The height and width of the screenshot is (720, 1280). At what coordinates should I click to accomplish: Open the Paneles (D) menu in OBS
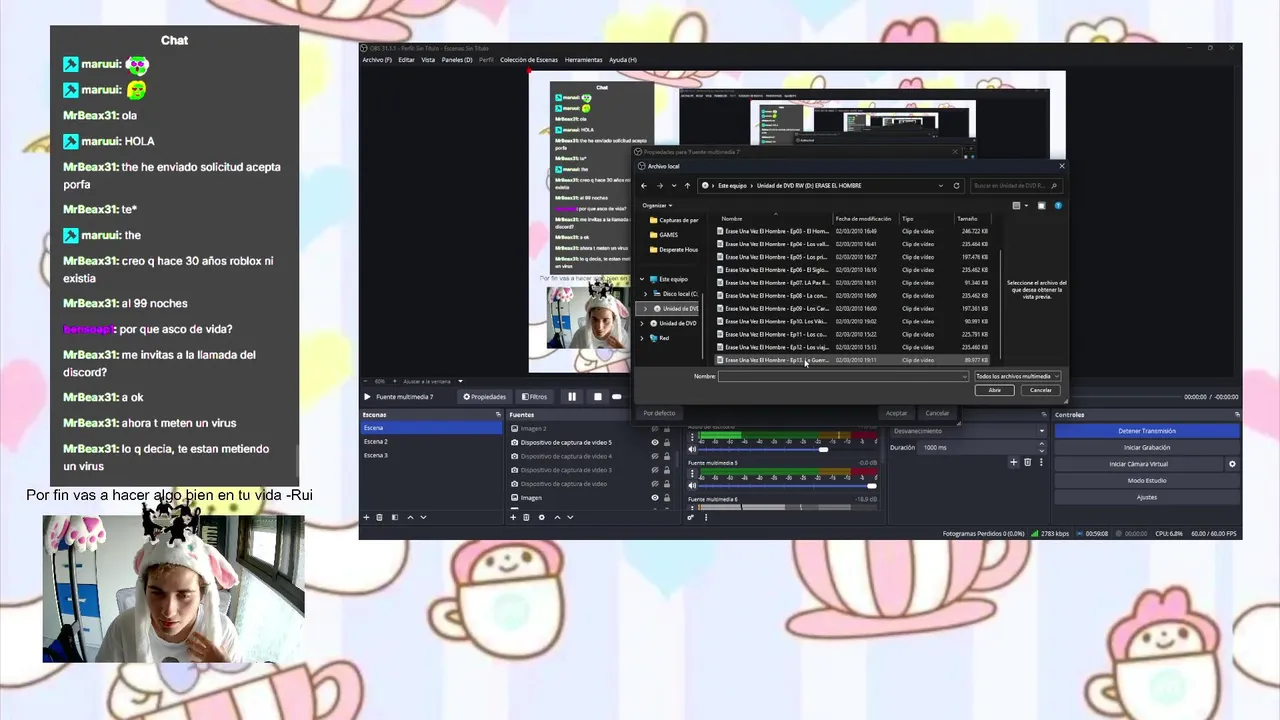[x=457, y=60]
